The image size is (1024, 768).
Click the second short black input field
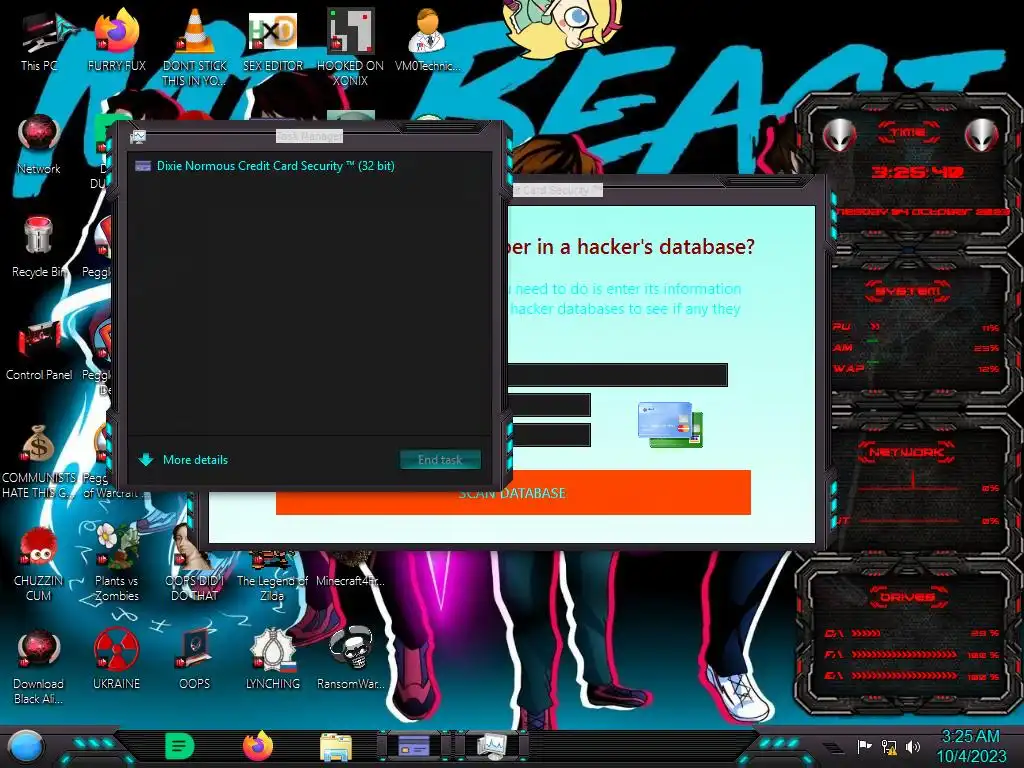pos(550,405)
